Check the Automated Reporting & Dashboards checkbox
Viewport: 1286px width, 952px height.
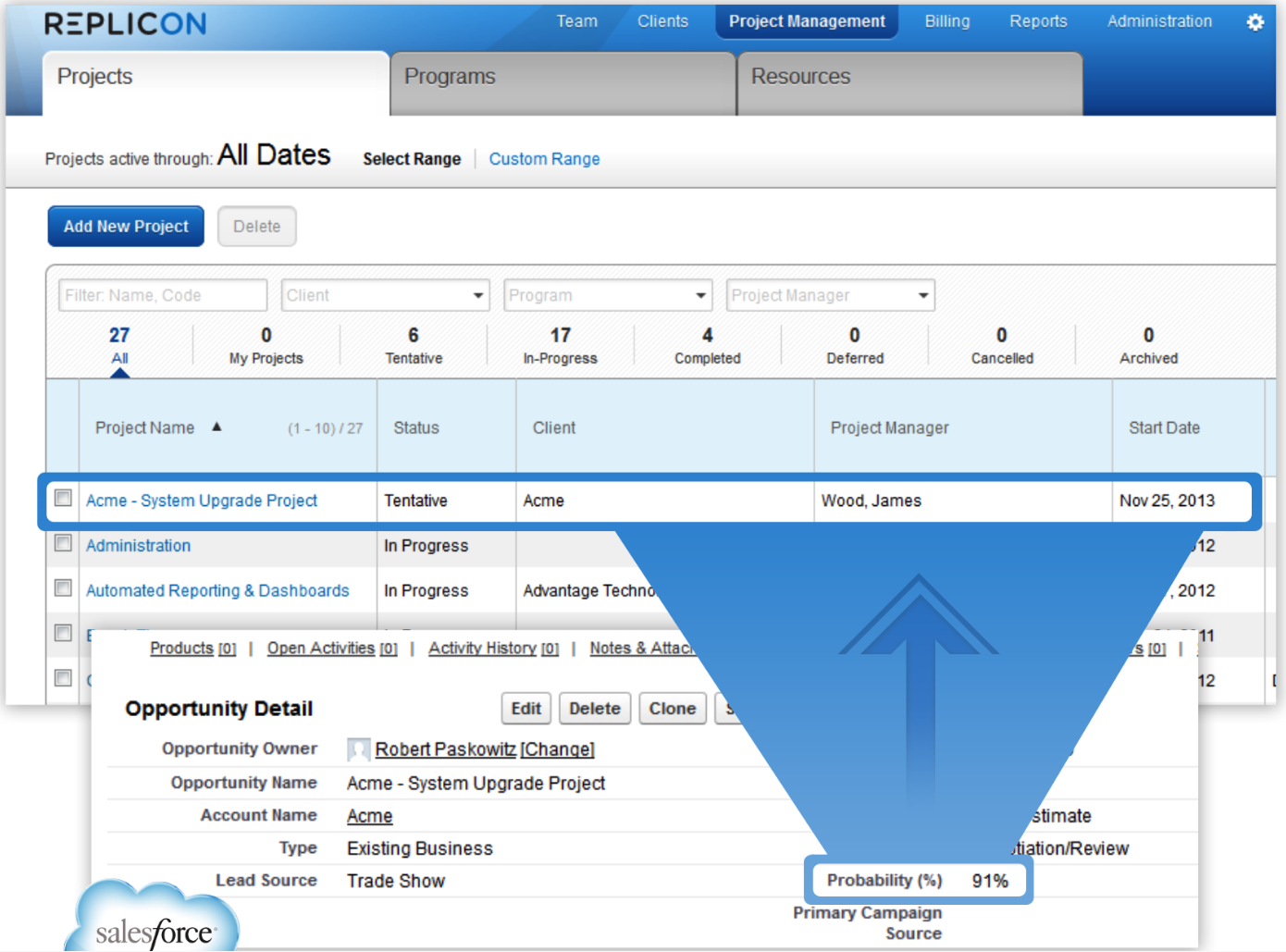[x=63, y=587]
